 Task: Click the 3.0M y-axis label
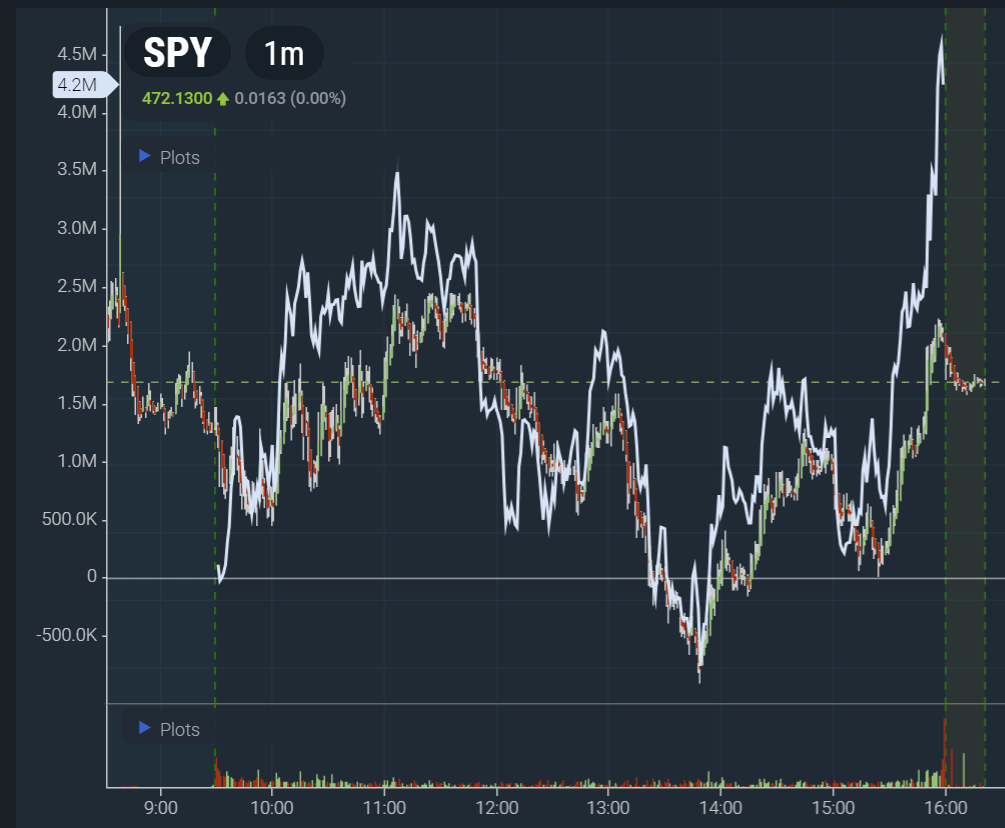[77, 228]
